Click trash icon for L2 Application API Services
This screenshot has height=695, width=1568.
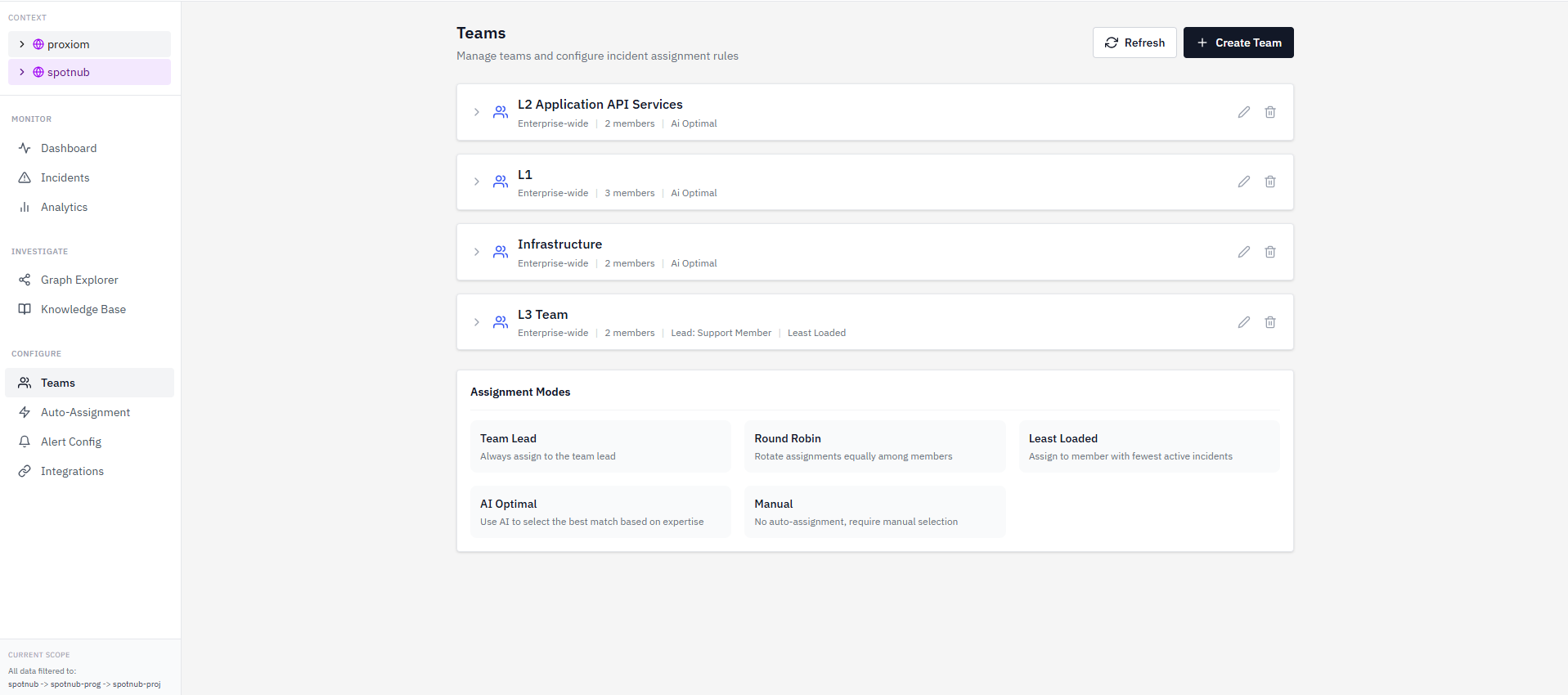coord(1269,112)
